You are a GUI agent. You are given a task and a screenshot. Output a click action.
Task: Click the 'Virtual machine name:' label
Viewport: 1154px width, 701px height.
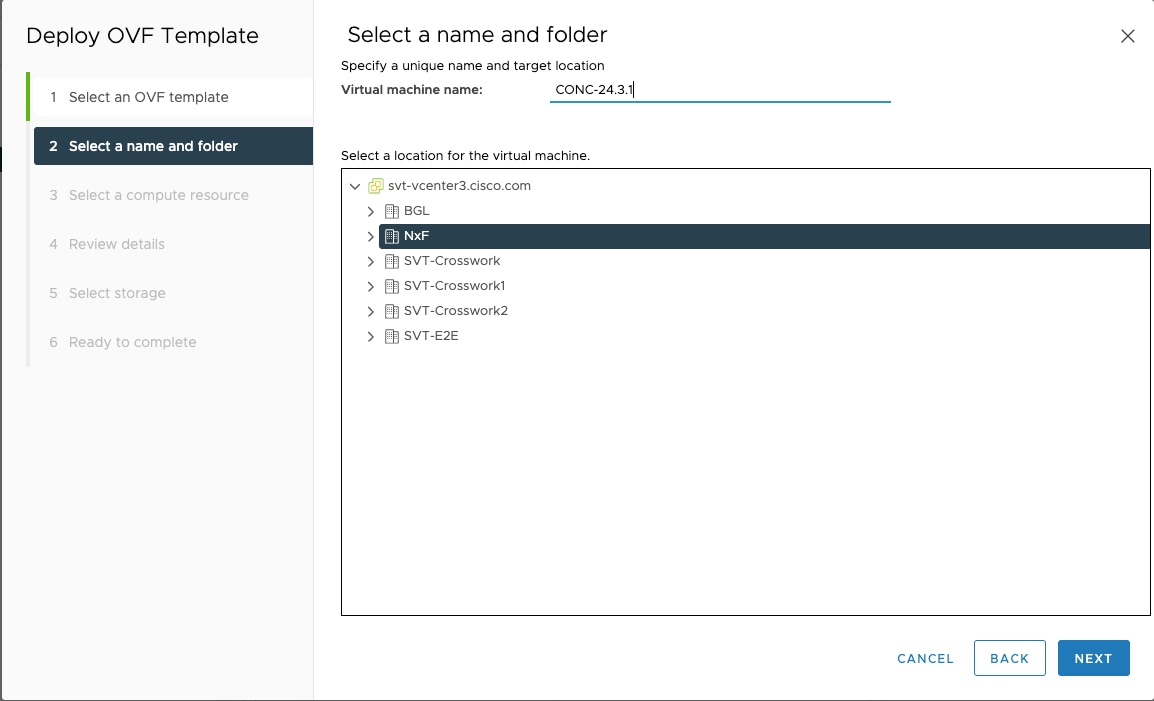[412, 90]
